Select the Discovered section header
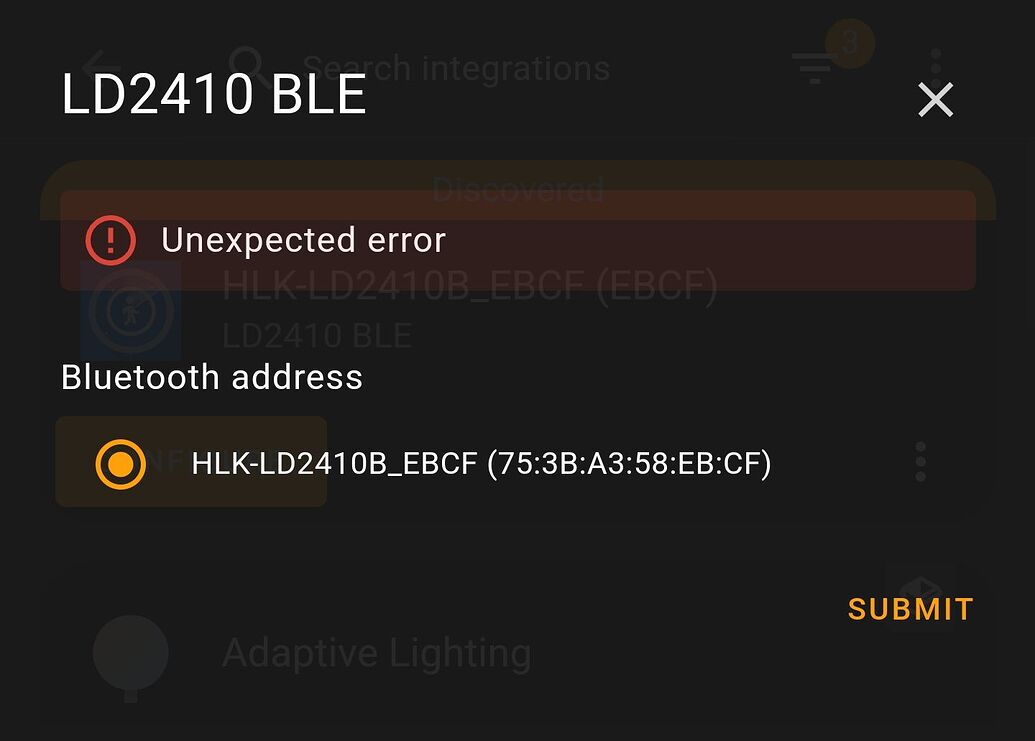This screenshot has height=741, width=1035. (x=518, y=190)
